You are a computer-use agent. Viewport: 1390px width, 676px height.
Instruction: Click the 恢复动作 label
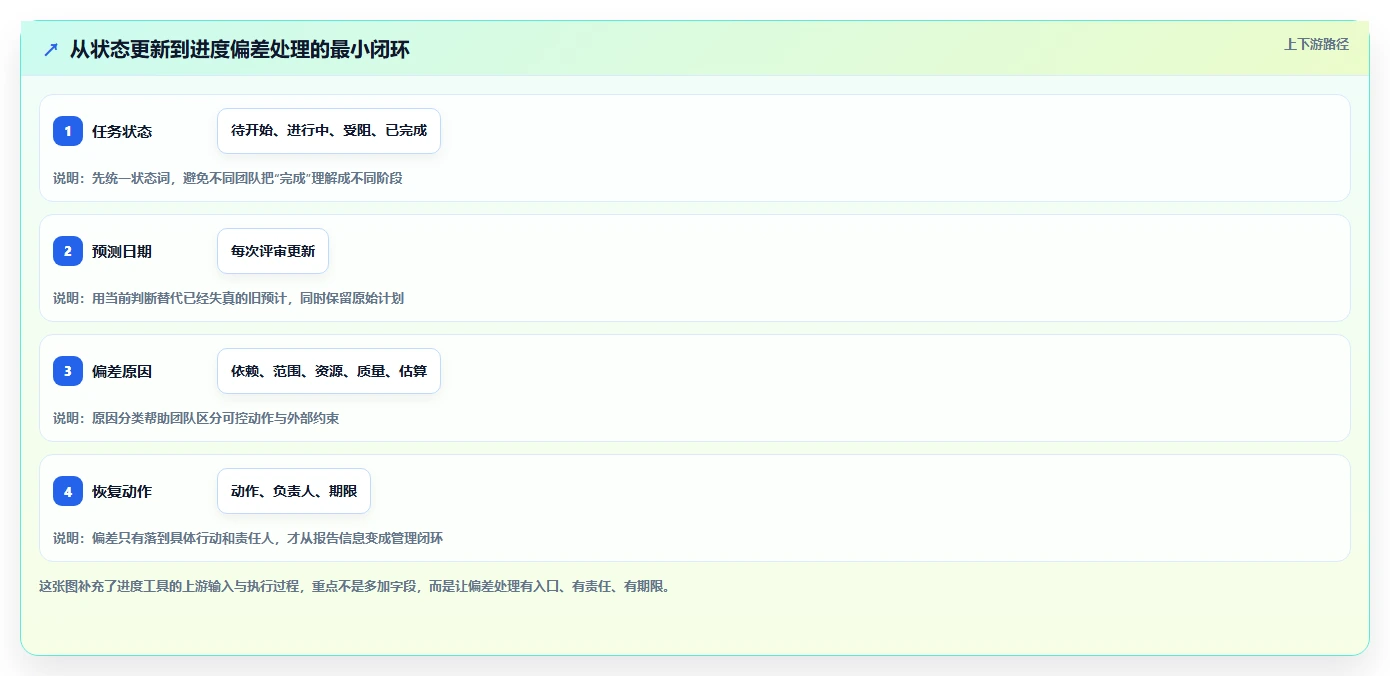tap(122, 491)
